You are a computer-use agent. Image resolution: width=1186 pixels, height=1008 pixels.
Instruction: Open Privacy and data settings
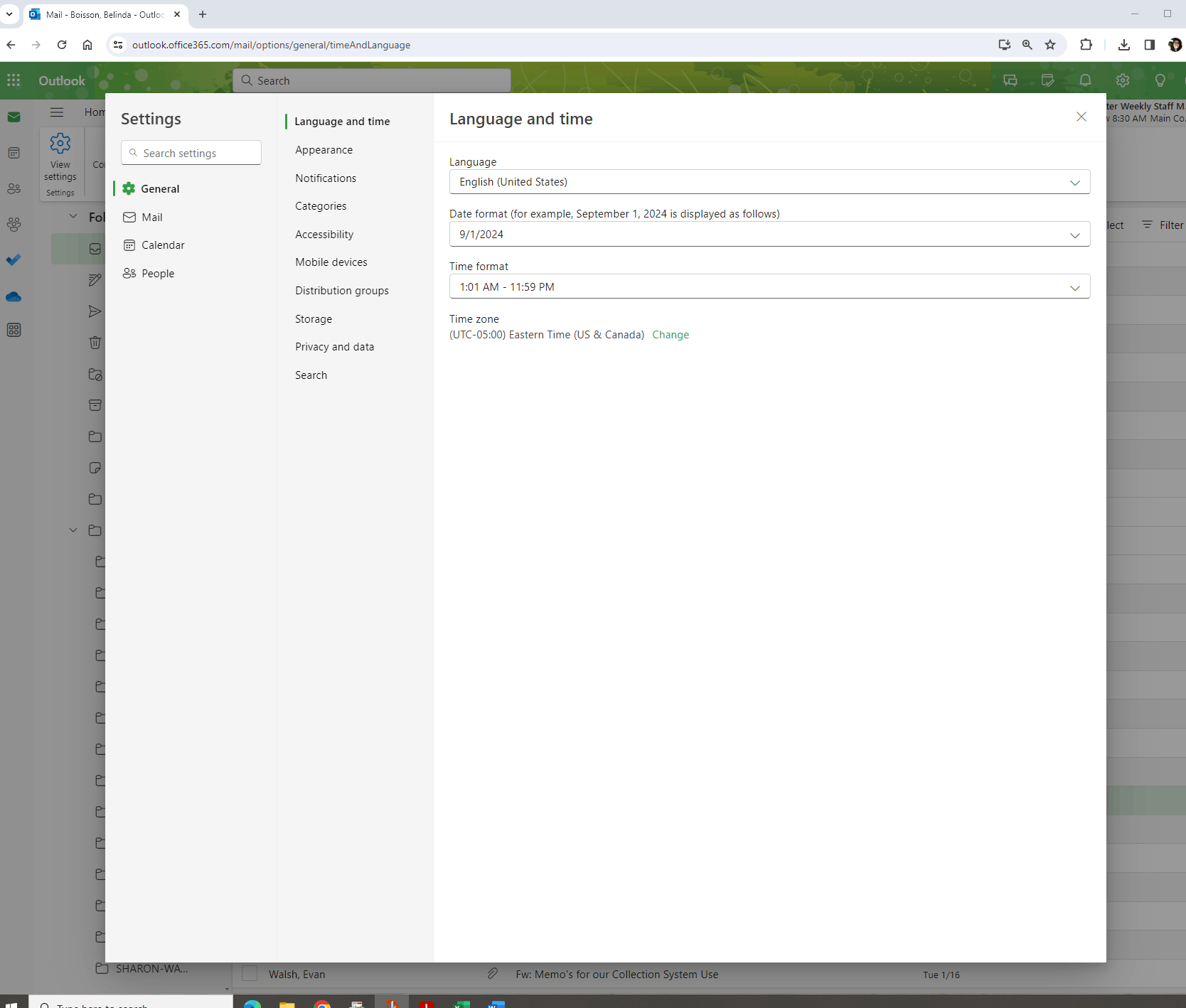coord(334,347)
